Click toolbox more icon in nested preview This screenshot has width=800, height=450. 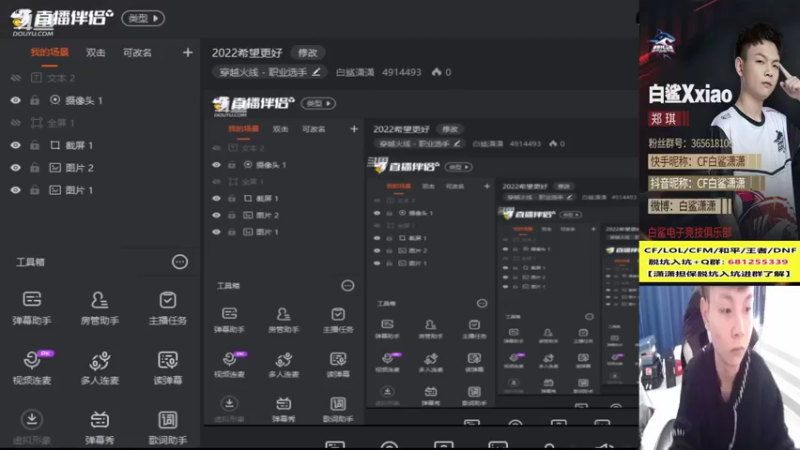click(x=347, y=286)
